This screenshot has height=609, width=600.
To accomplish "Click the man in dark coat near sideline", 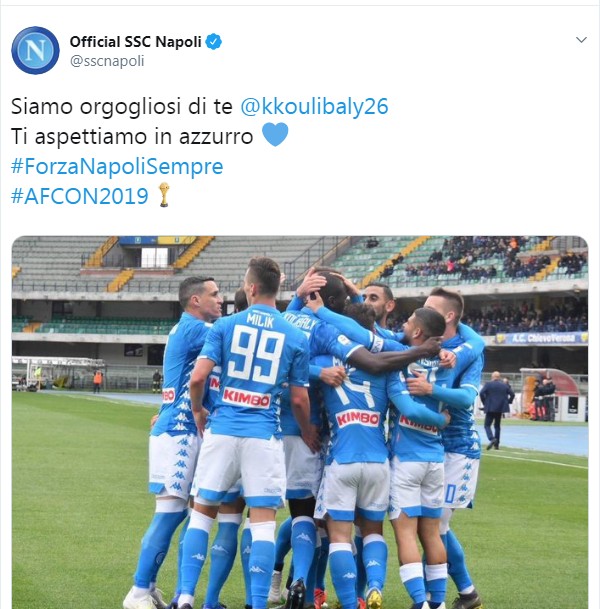I will click(496, 410).
